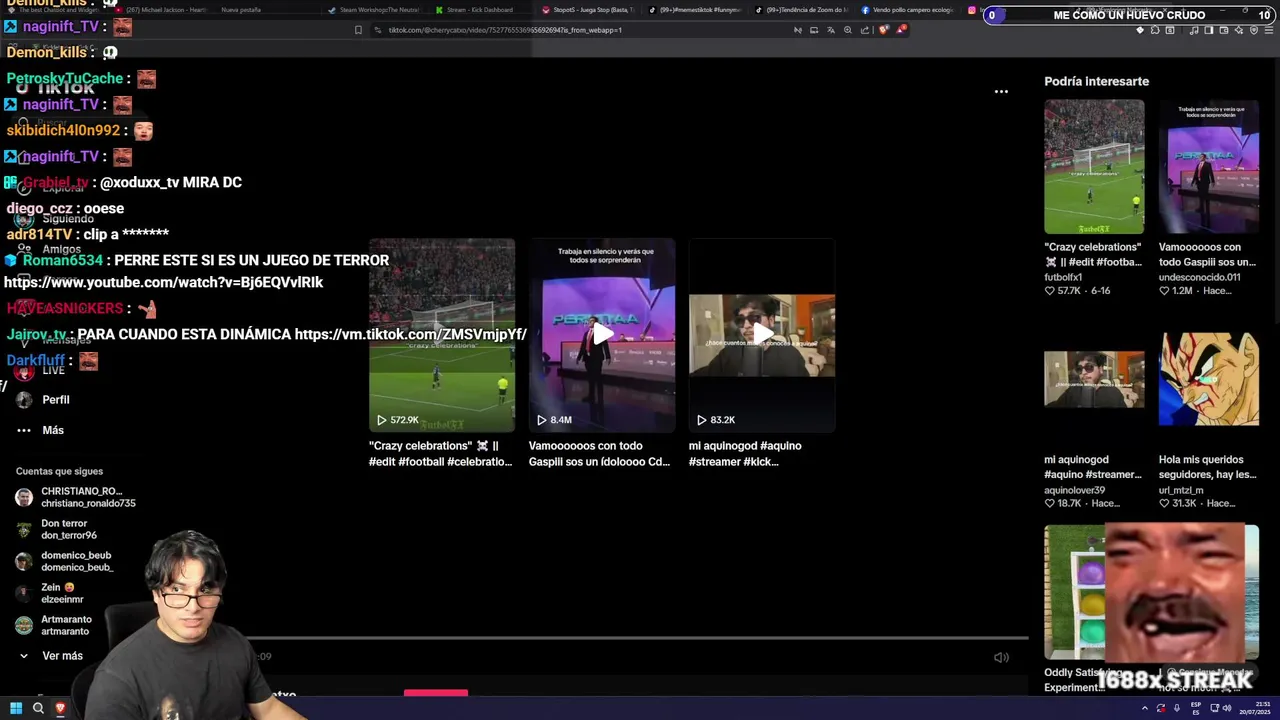This screenshot has width=1280, height=720.
Task: Play center Crazy celebrations suggested video
Action: [442, 335]
